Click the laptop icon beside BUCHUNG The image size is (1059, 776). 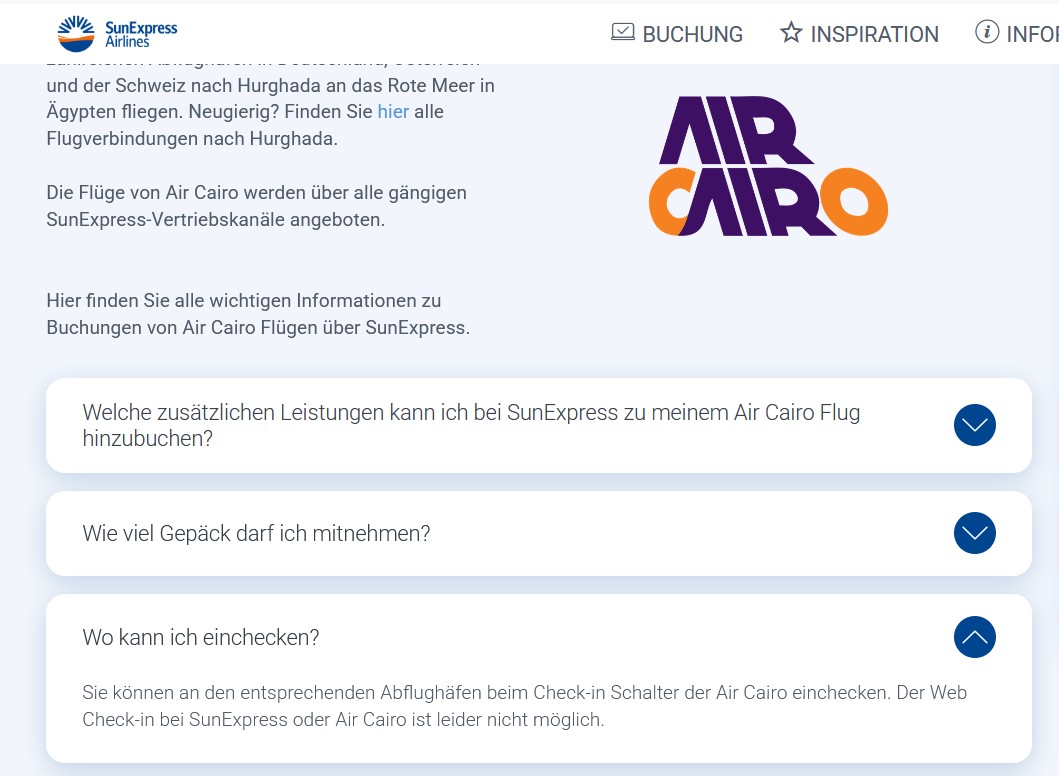point(622,33)
